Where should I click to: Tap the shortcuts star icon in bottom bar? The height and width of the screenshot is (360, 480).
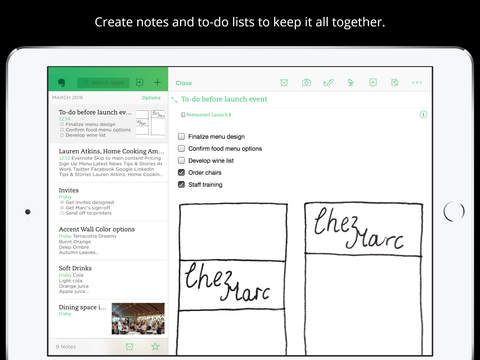(x=155, y=347)
